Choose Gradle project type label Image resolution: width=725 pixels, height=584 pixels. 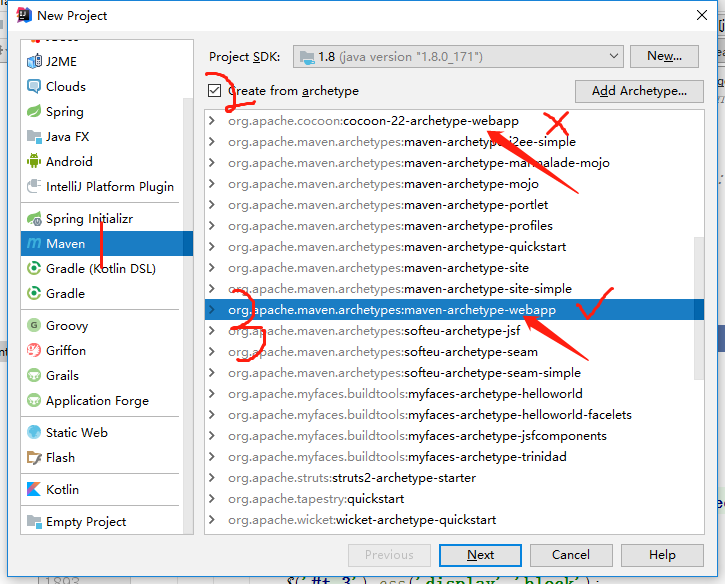click(65, 294)
